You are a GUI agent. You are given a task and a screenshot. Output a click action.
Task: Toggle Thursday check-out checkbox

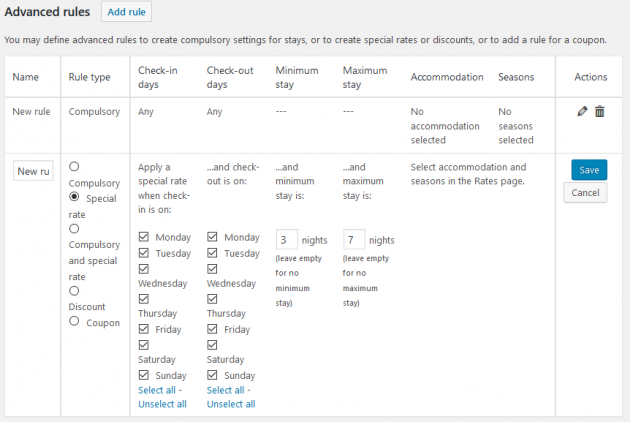(x=213, y=299)
